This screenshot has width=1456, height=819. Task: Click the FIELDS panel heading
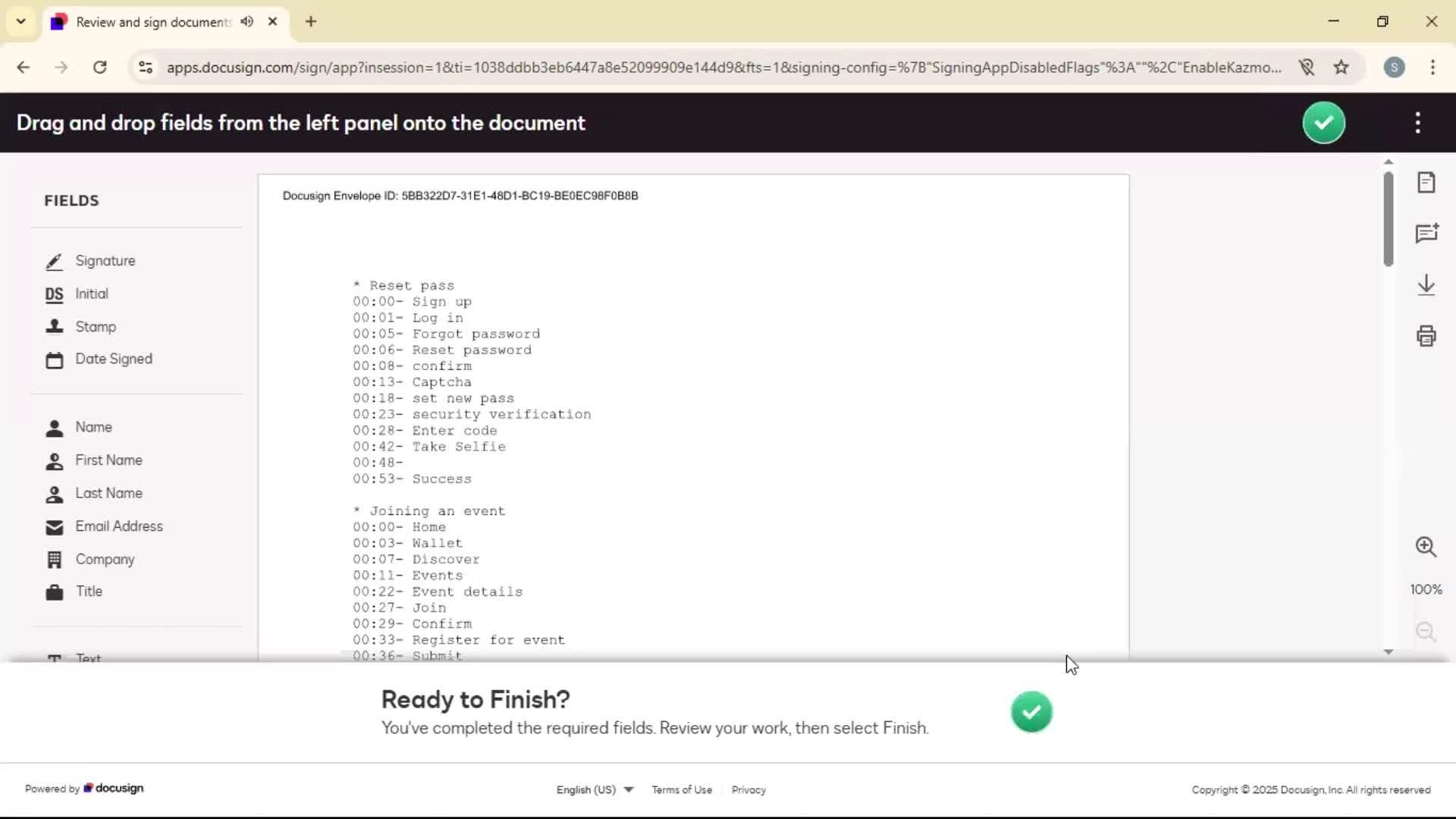click(x=71, y=201)
